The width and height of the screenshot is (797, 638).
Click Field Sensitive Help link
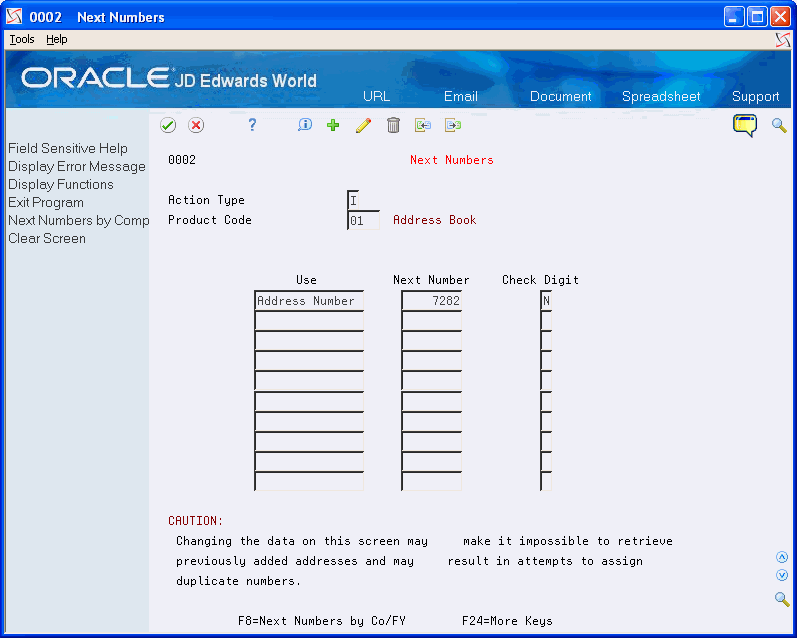pos(68,148)
